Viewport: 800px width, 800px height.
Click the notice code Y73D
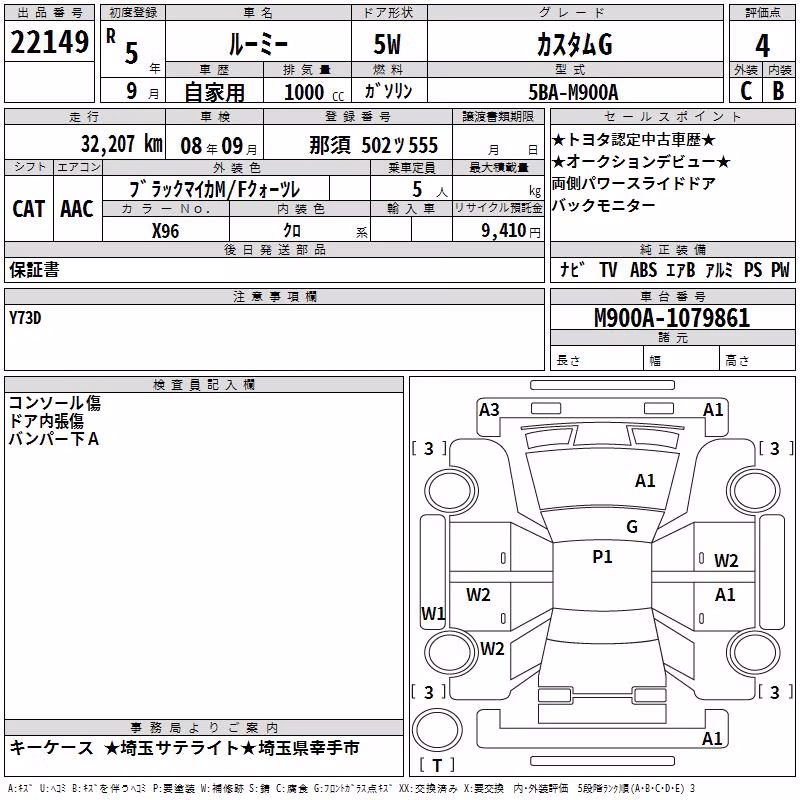(25, 318)
